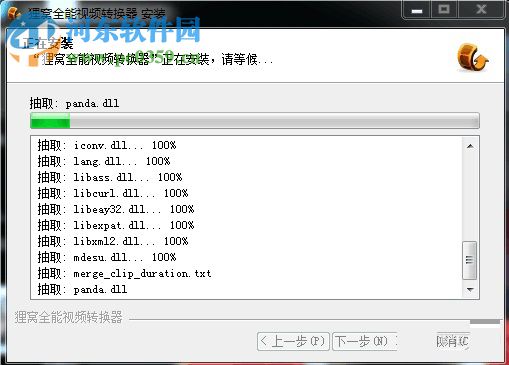The width and height of the screenshot is (509, 365).
Task: Select the last panda.dll row in log list
Action: click(82, 289)
